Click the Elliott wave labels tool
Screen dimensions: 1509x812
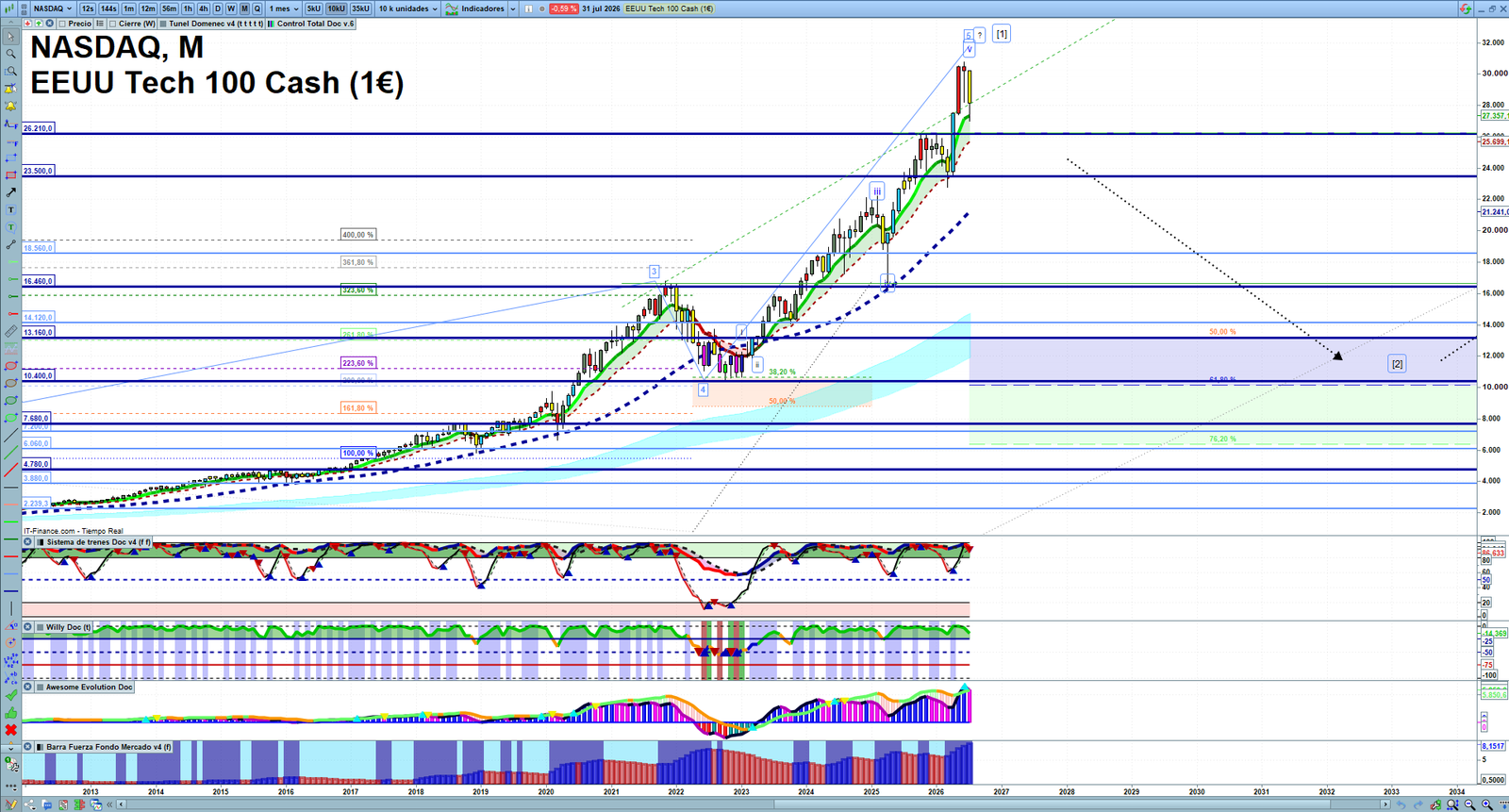tap(11, 659)
